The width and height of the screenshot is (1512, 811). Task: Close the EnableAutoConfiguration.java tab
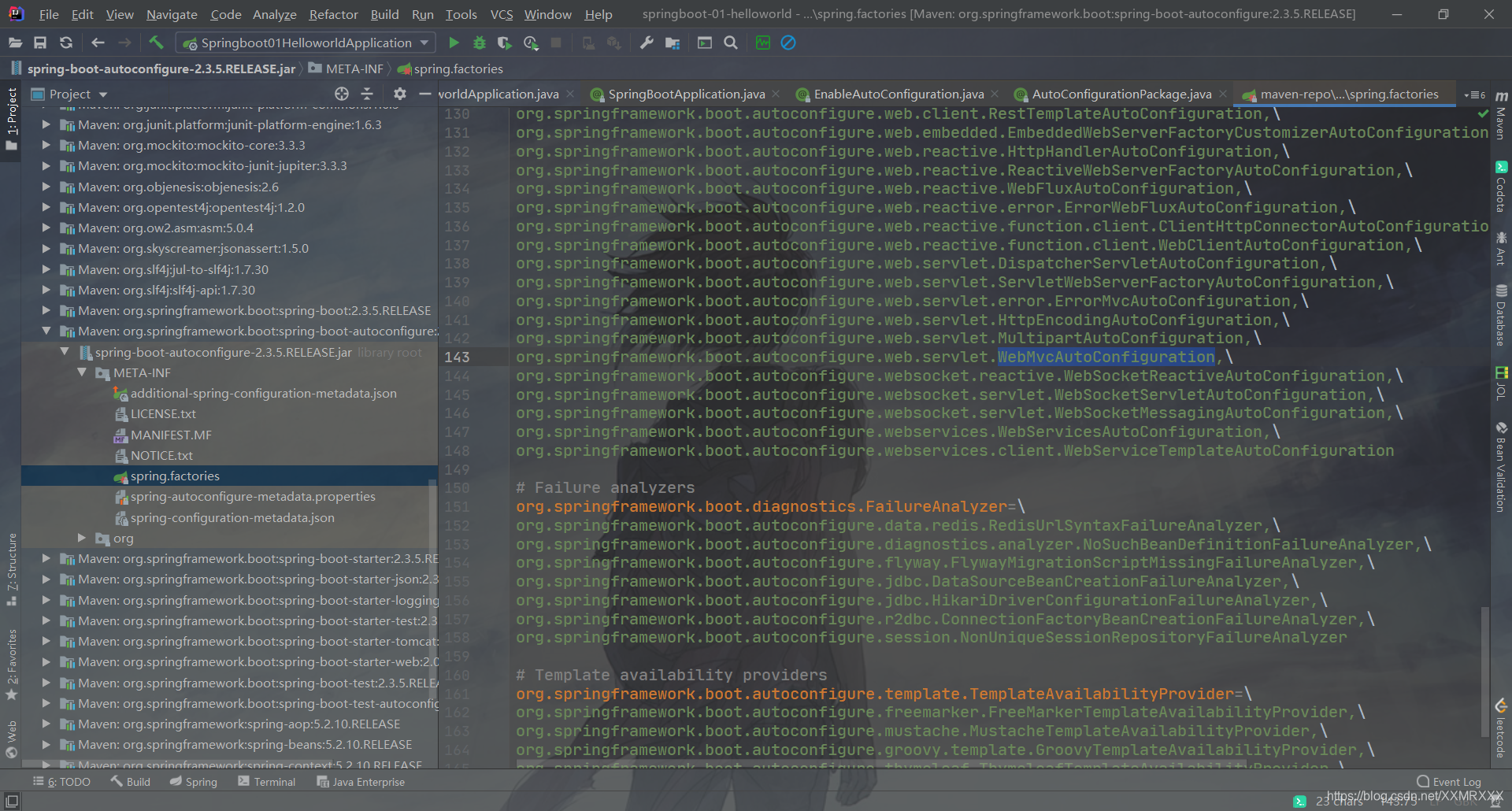(995, 94)
